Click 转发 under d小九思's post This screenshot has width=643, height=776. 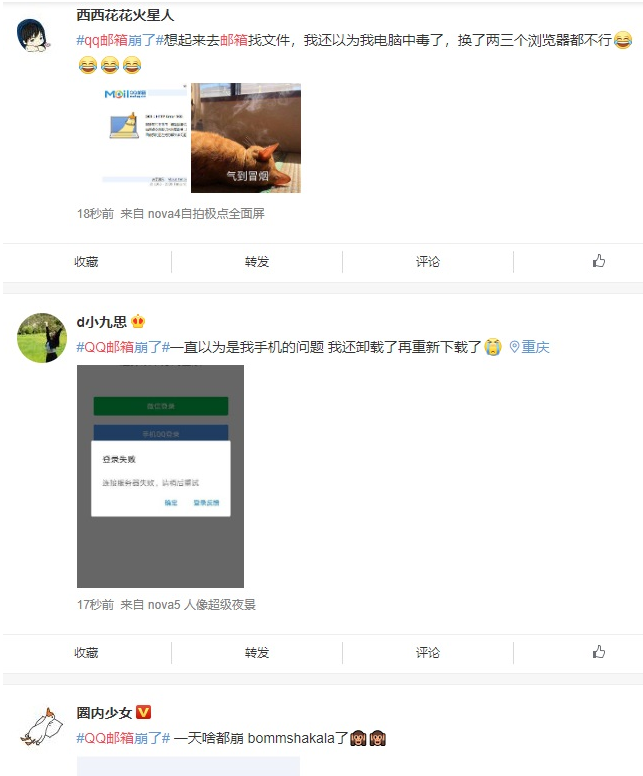(257, 652)
